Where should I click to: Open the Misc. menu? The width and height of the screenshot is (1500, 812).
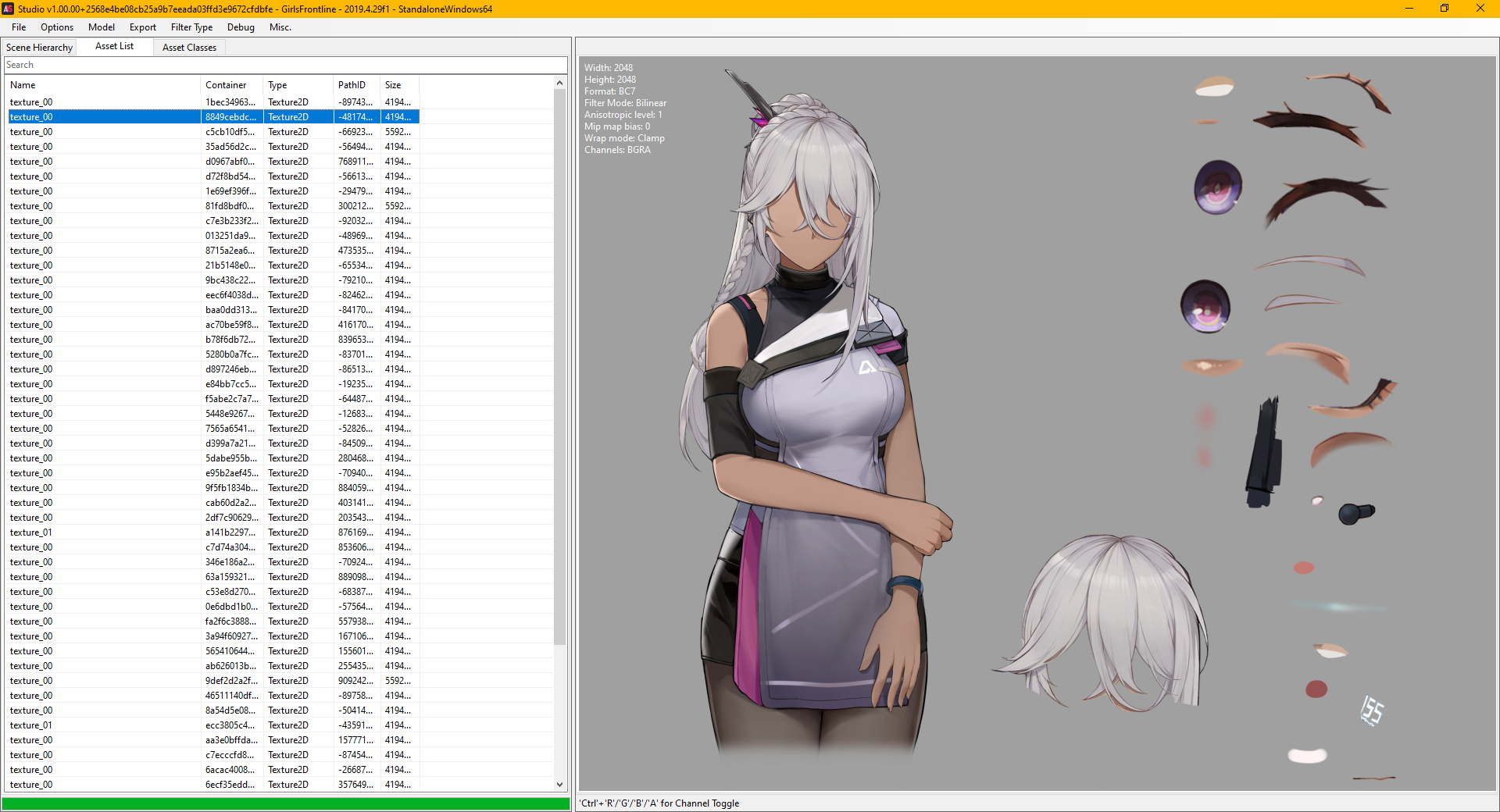280,27
